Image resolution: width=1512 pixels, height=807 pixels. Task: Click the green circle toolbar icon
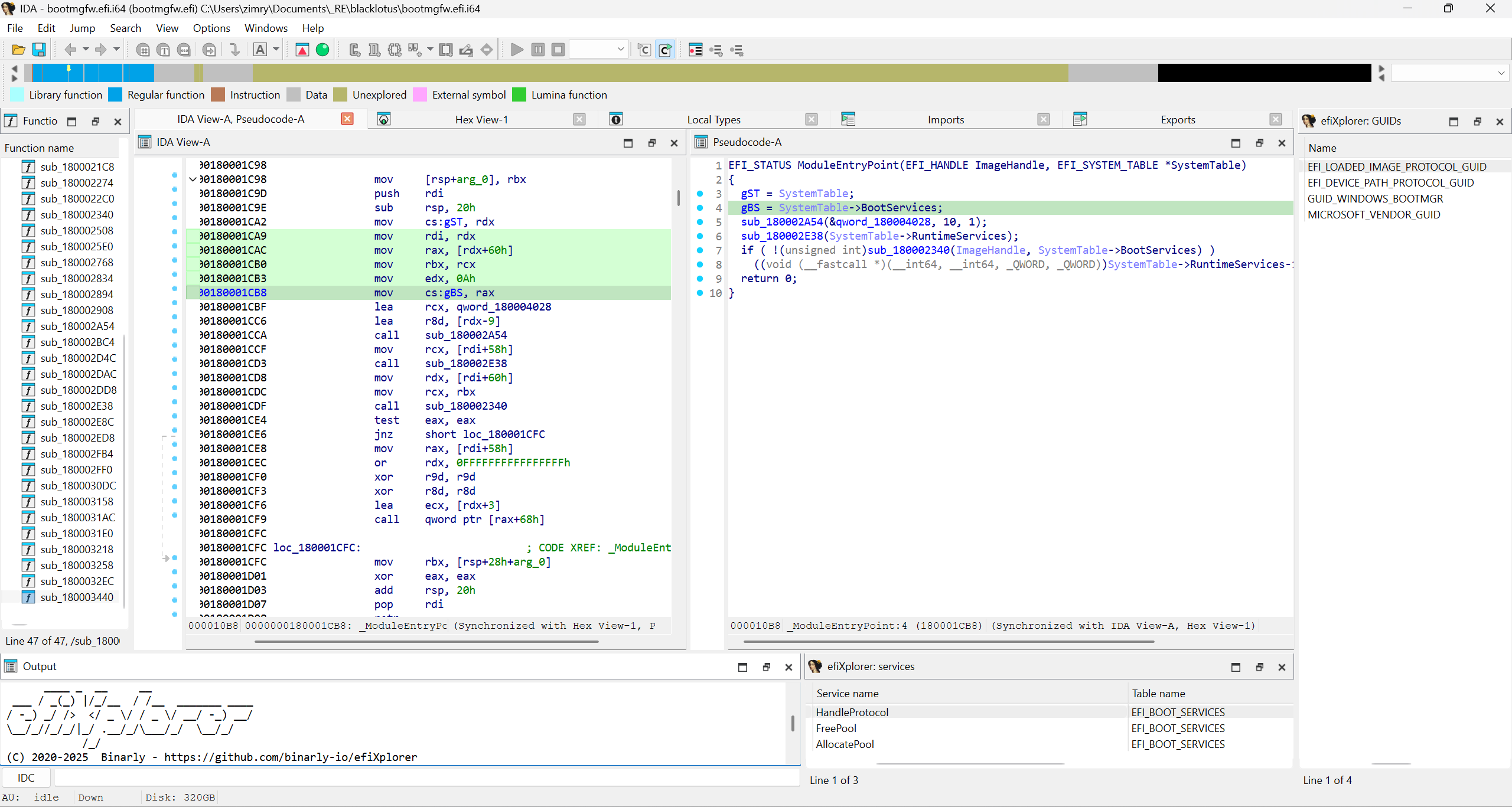coord(322,50)
